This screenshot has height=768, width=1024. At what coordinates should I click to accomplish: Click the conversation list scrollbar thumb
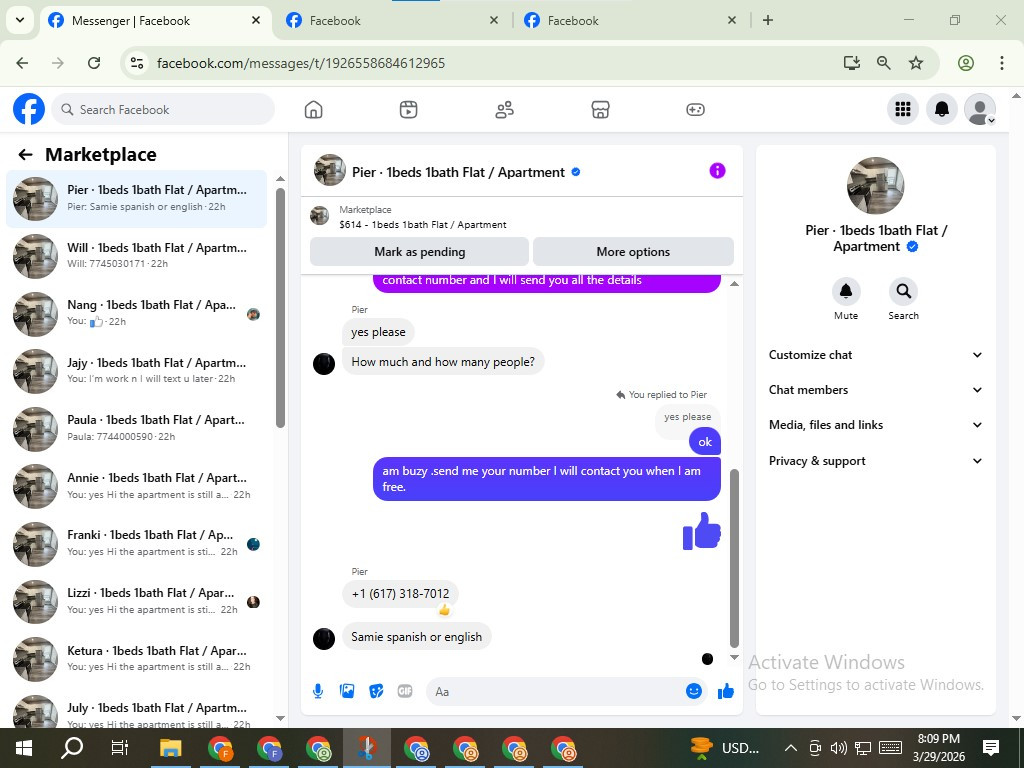point(280,308)
